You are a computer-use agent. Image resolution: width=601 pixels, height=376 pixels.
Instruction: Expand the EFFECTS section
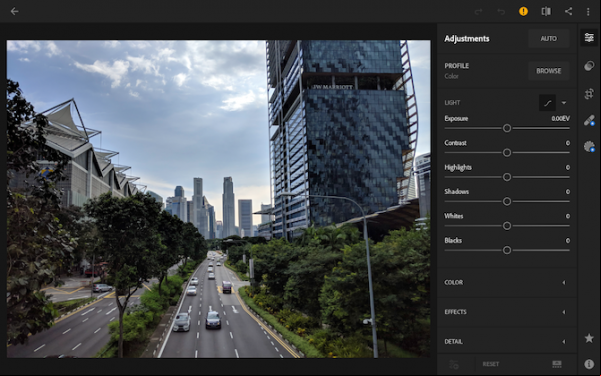click(x=507, y=312)
